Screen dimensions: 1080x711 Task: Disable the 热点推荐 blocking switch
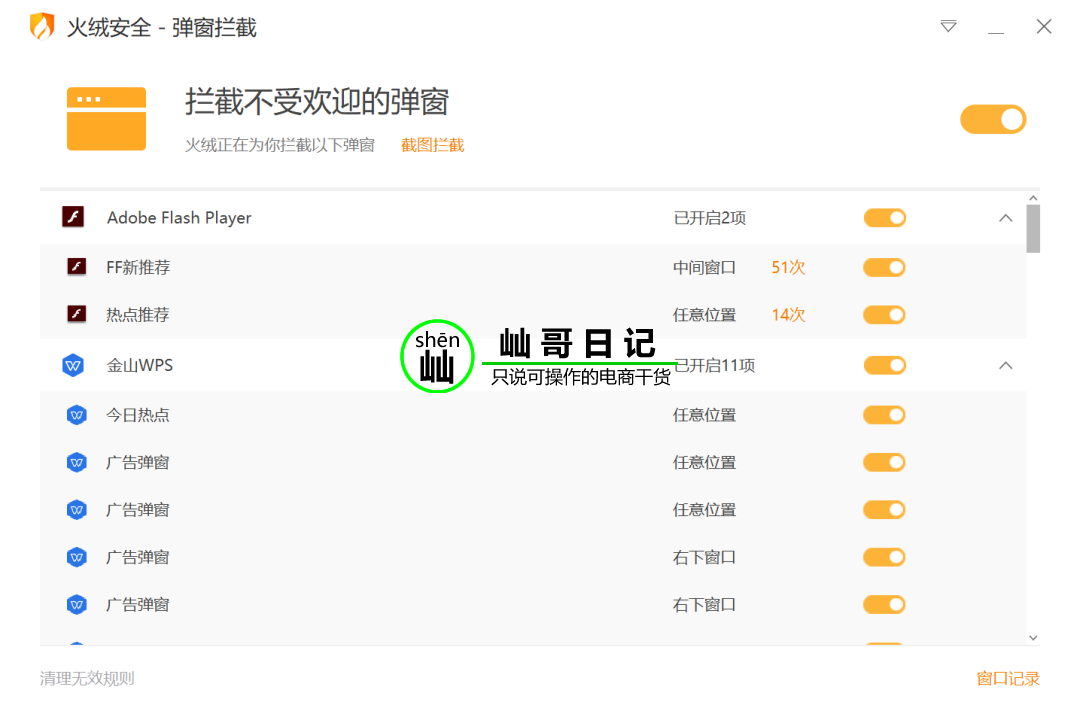click(884, 315)
